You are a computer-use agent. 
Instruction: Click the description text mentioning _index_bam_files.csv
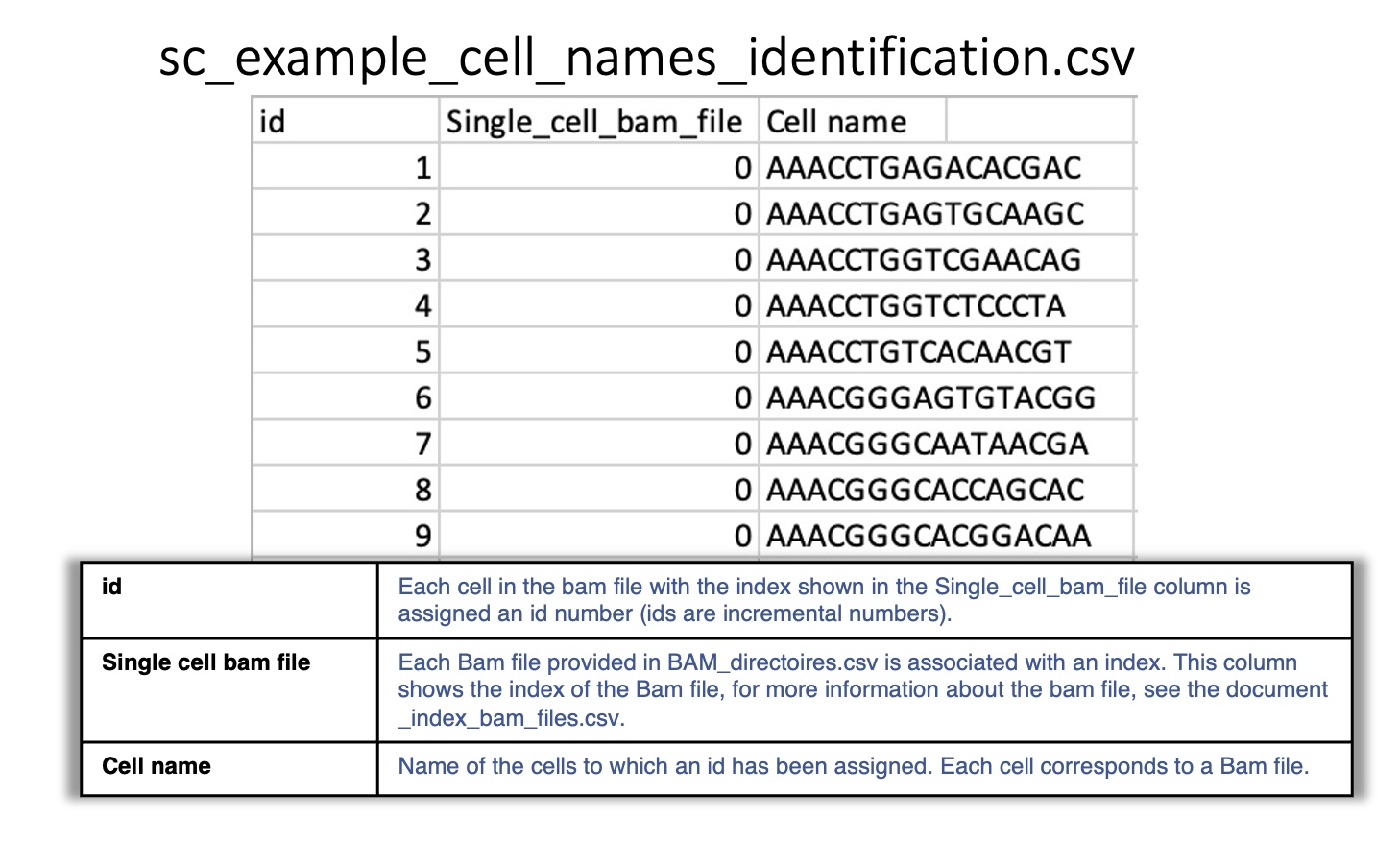click(x=862, y=690)
